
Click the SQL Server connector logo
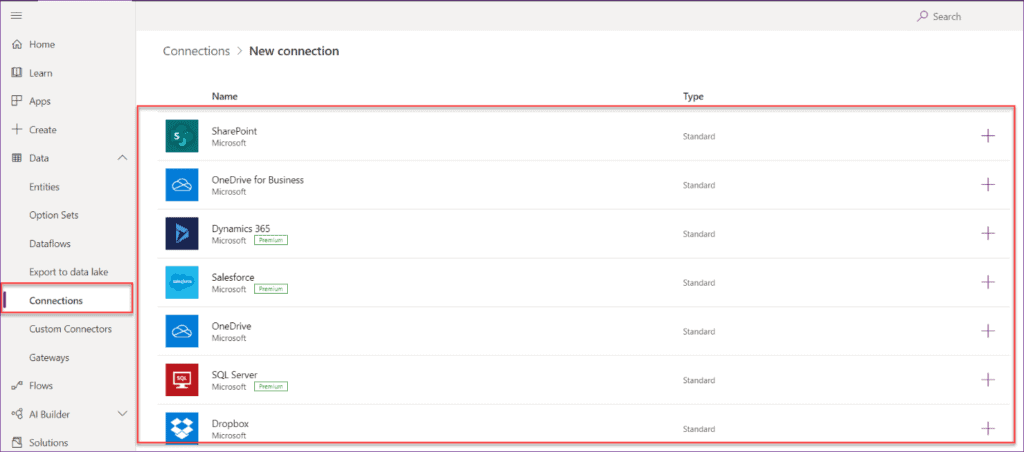tap(182, 379)
